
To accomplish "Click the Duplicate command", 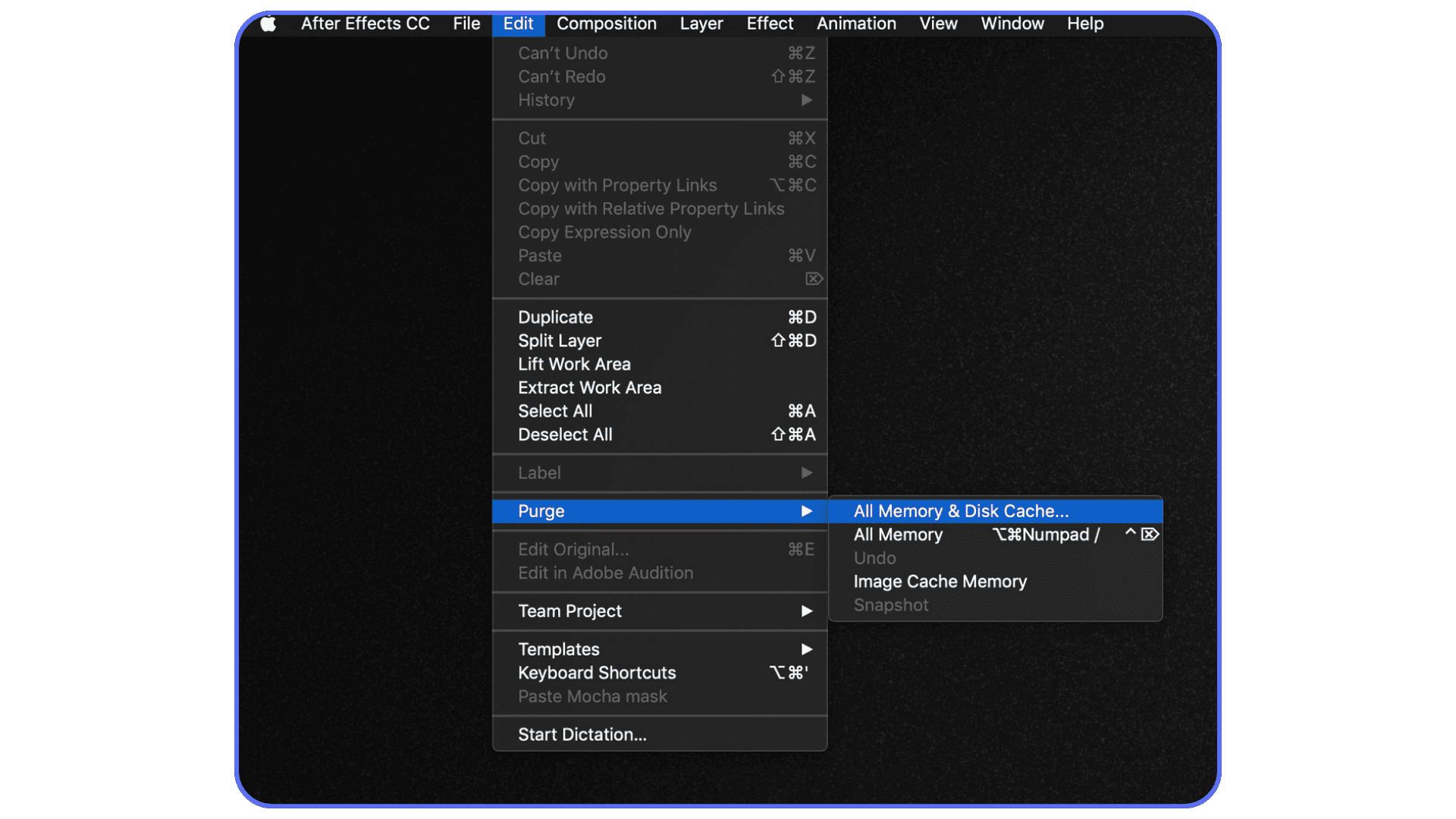I will tap(555, 317).
